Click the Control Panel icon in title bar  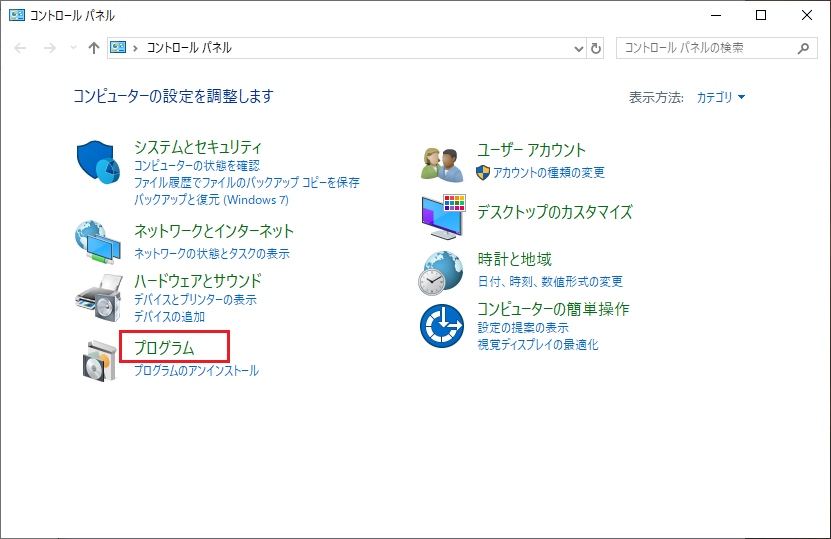[x=17, y=15]
